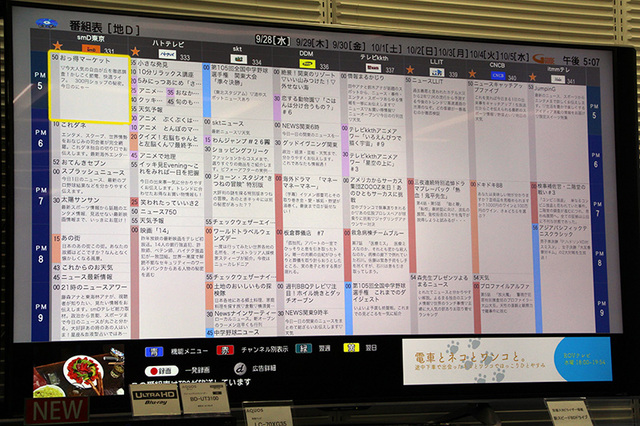Click the blue oval logo beside 番組表
Screen dimensions: 640x426
tap(47, 23)
